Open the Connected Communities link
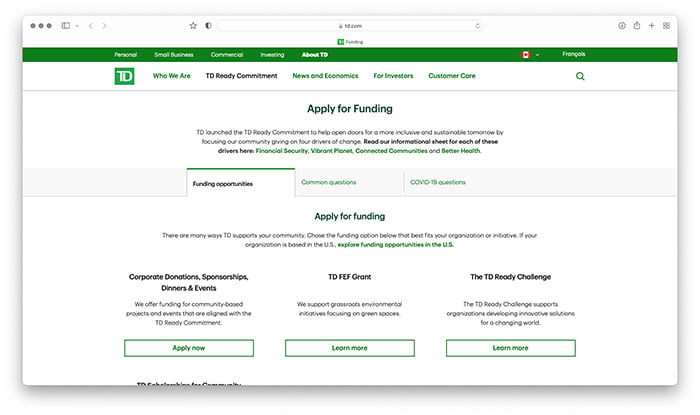Screen dimensions: 700x415 391,151
